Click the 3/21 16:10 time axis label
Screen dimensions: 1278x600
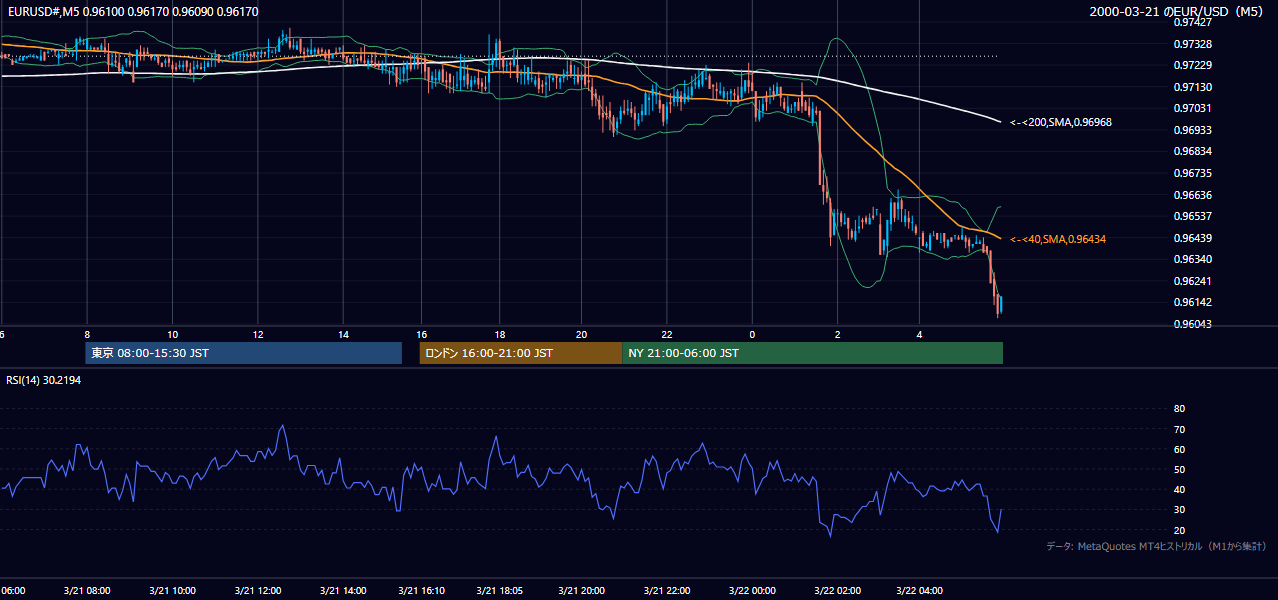[421, 590]
